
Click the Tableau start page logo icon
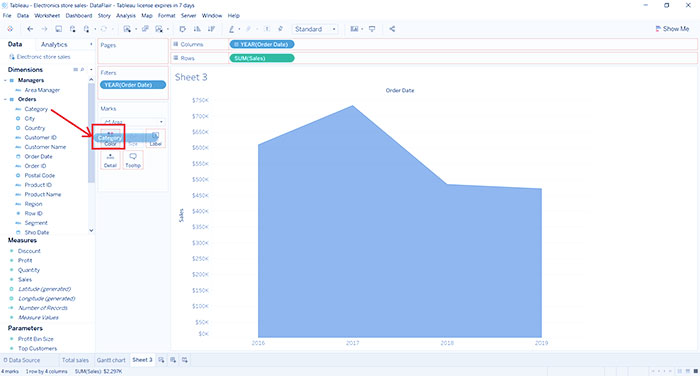(10, 29)
